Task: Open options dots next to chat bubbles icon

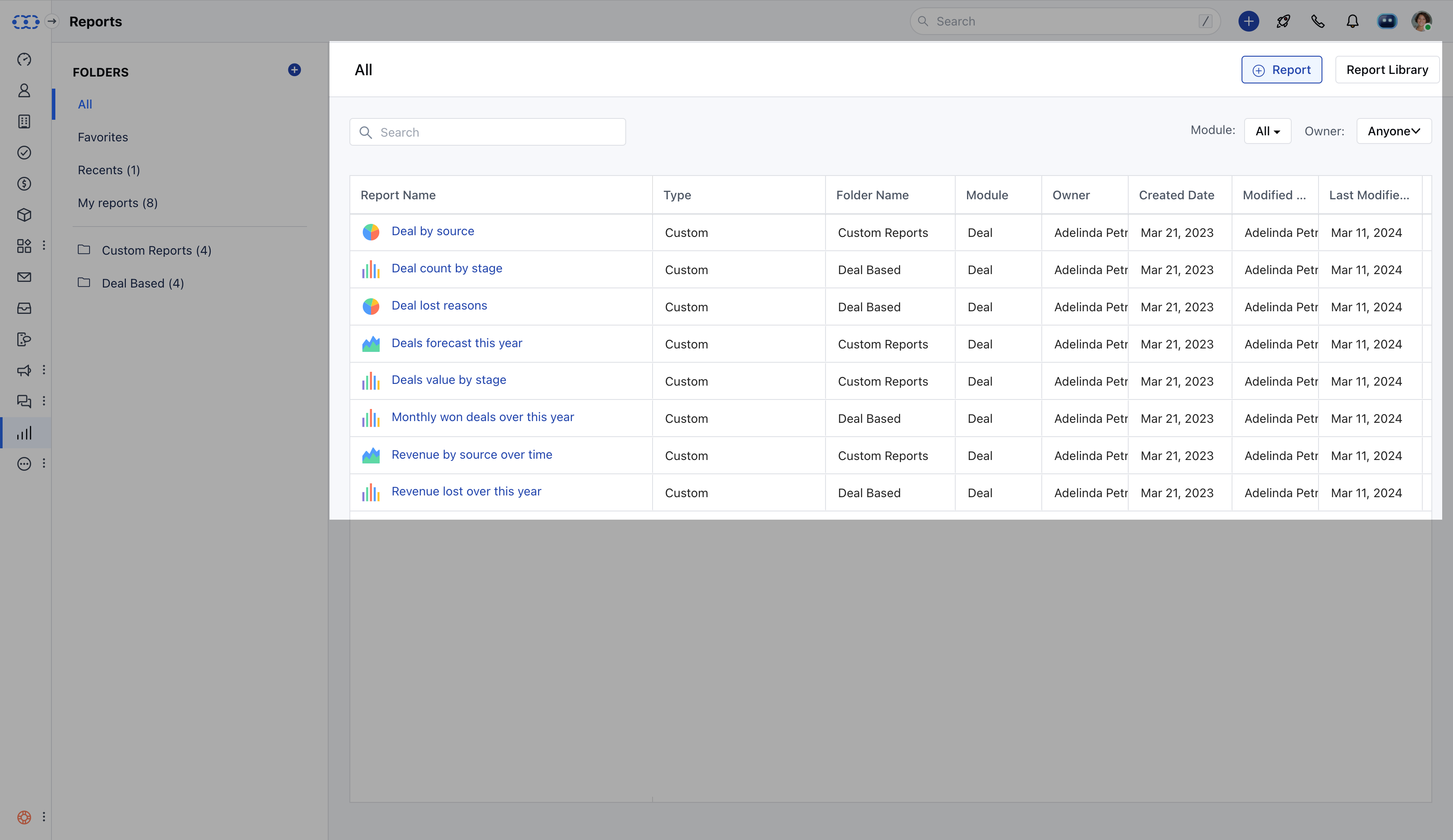Action: point(44,401)
